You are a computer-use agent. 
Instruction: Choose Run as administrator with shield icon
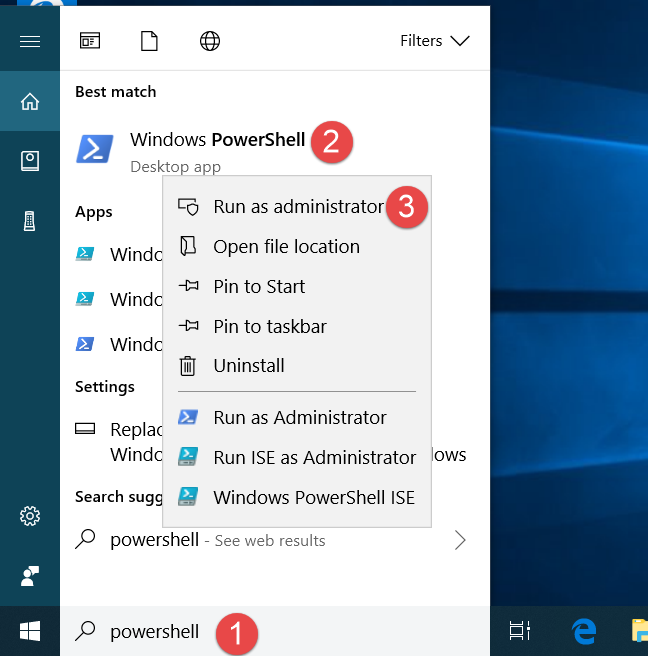pyautogui.click(x=297, y=207)
